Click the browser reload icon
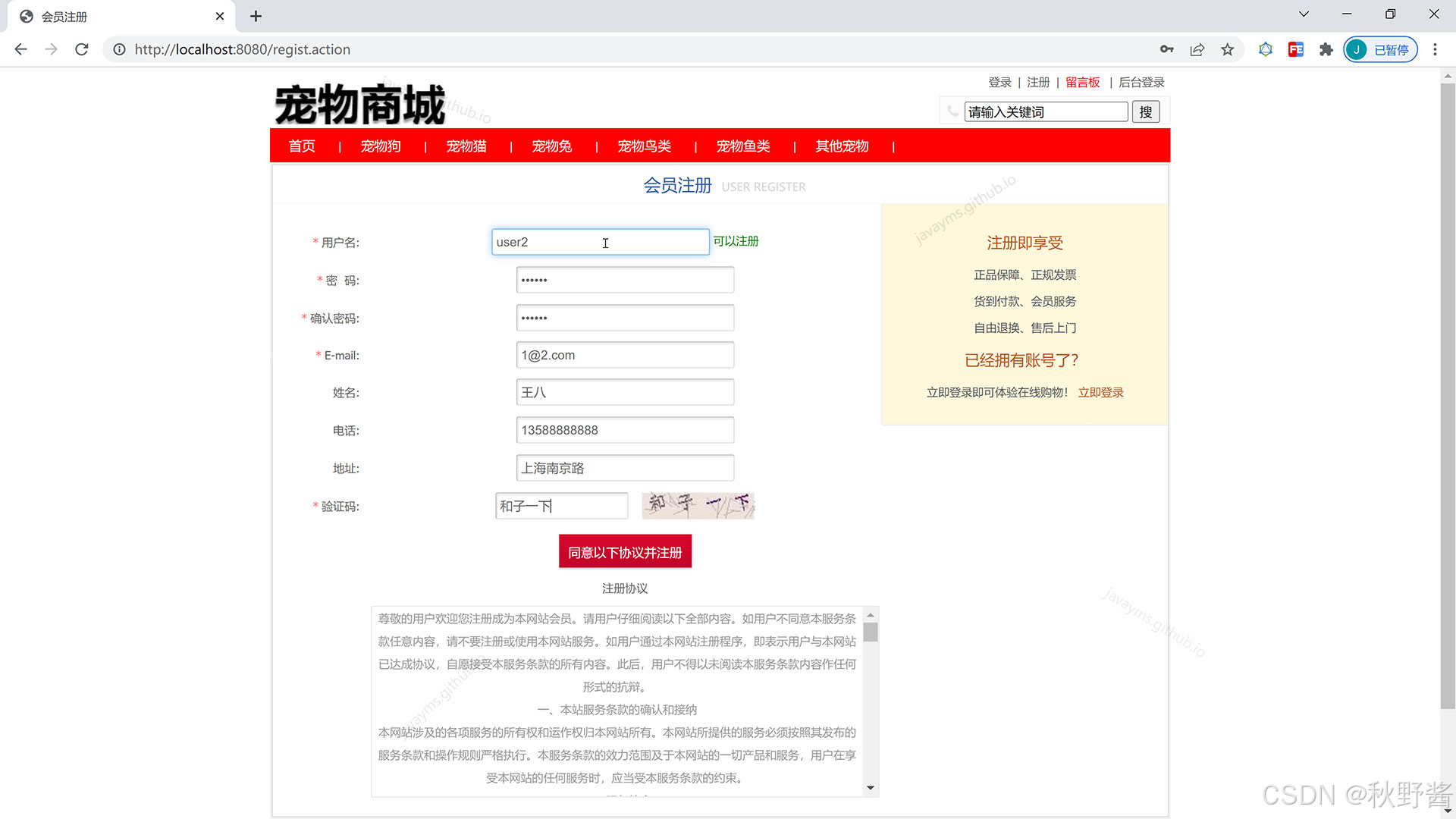This screenshot has height=819, width=1456. [82, 49]
